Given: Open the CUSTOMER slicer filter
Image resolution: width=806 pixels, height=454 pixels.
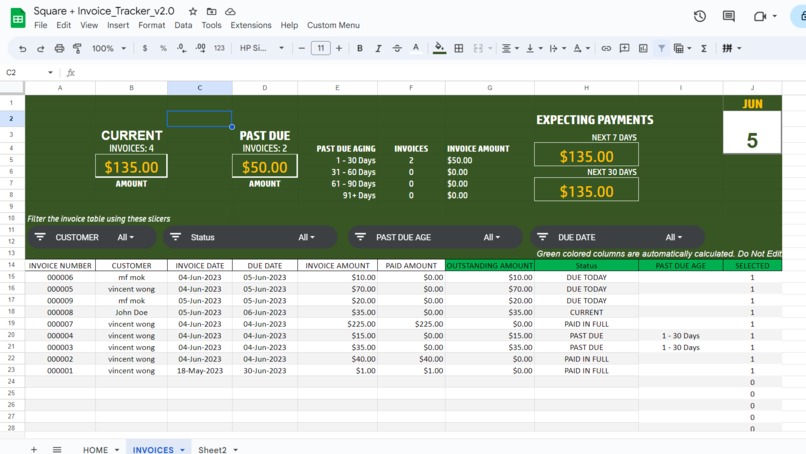Looking at the screenshot, I should (91, 237).
